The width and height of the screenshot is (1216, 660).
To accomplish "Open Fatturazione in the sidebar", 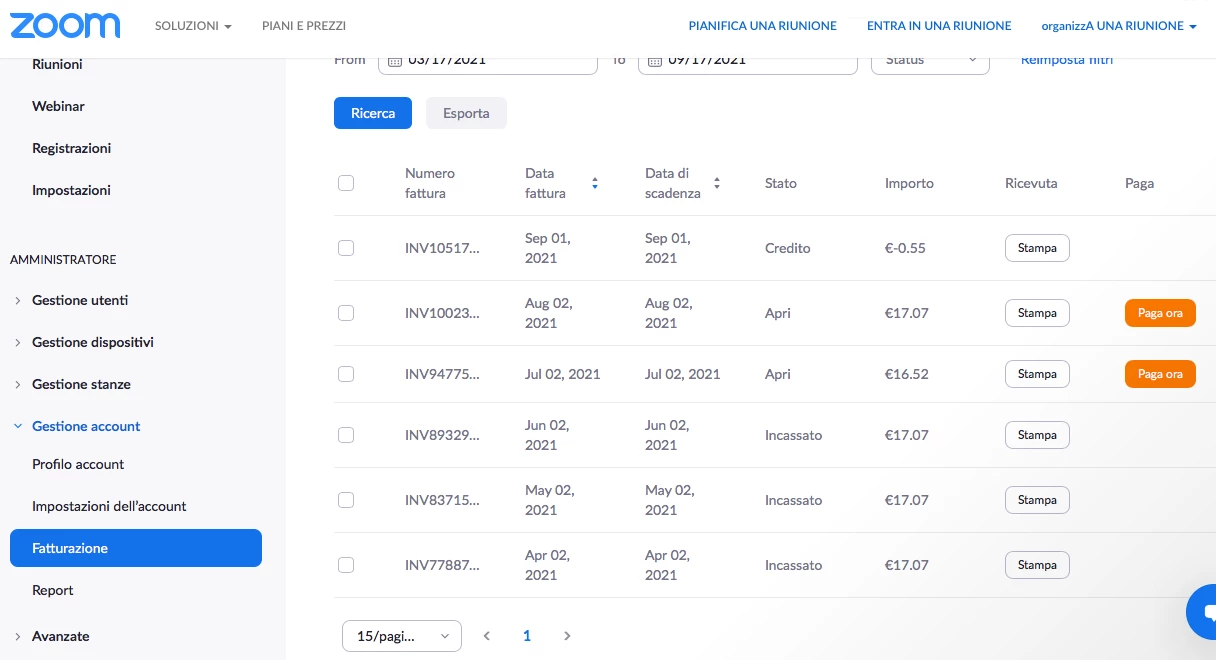I will [x=136, y=548].
